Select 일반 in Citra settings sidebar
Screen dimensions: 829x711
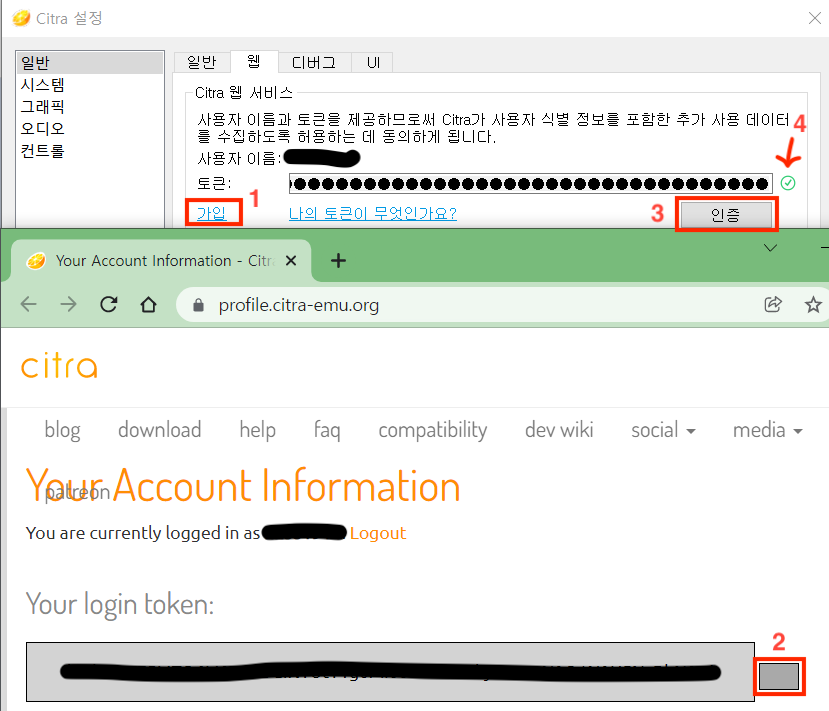89,63
